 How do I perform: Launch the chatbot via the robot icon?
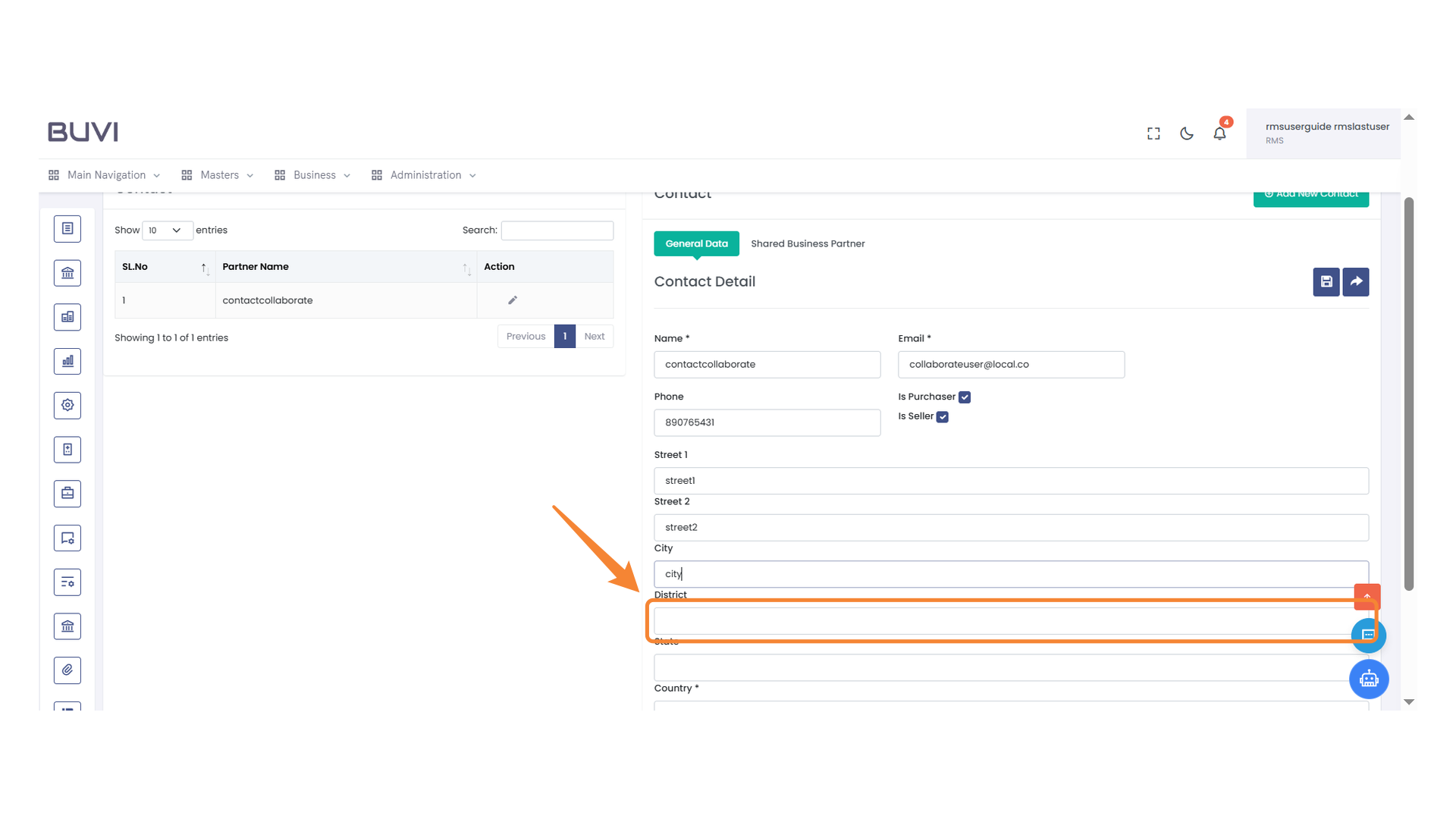1369,679
